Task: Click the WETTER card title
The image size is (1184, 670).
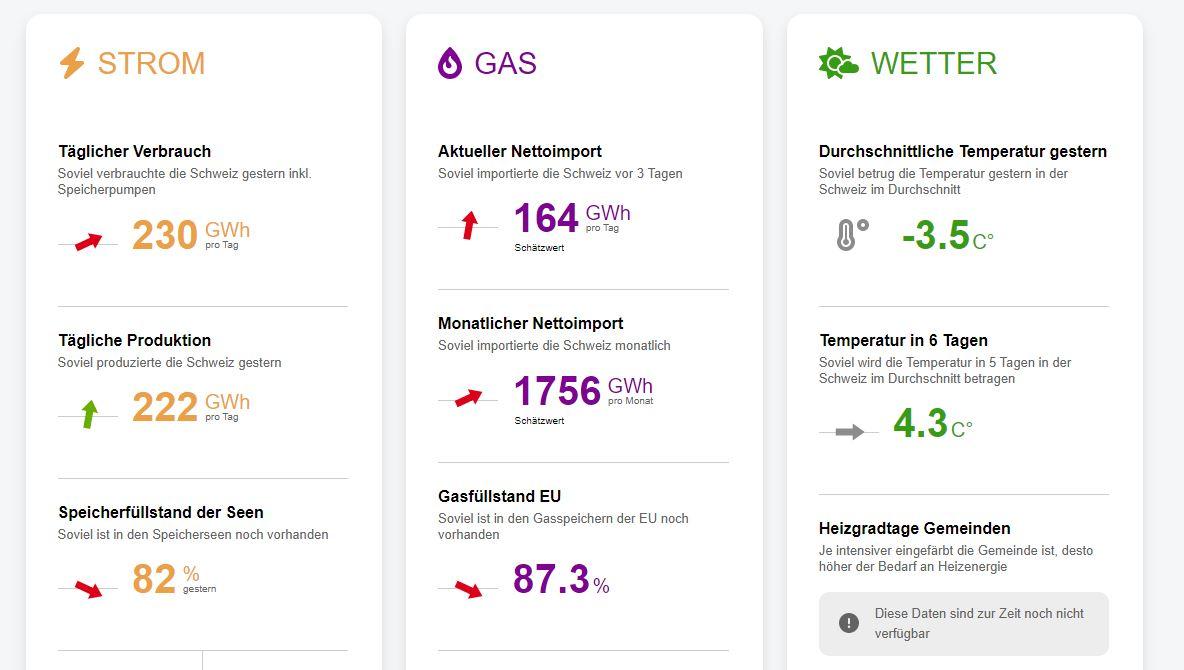Action: pyautogui.click(x=934, y=63)
